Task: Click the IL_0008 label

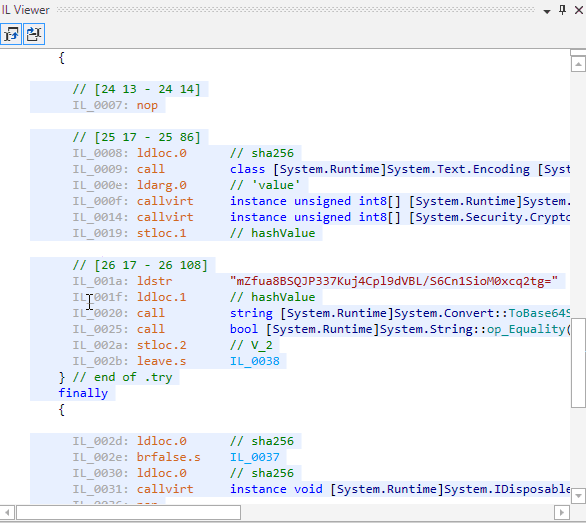Action: 100,153
